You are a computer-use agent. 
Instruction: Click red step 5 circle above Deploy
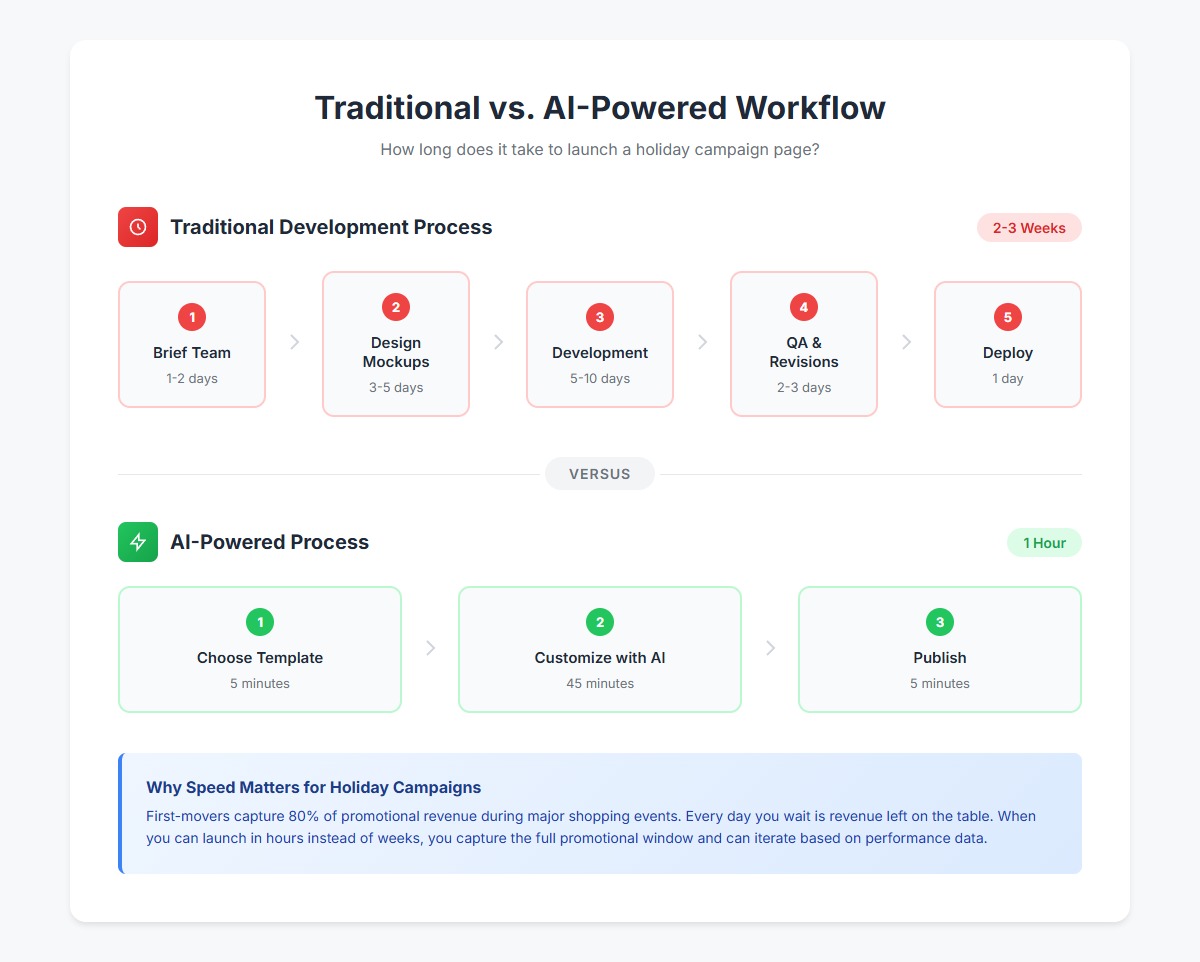[x=1008, y=318]
